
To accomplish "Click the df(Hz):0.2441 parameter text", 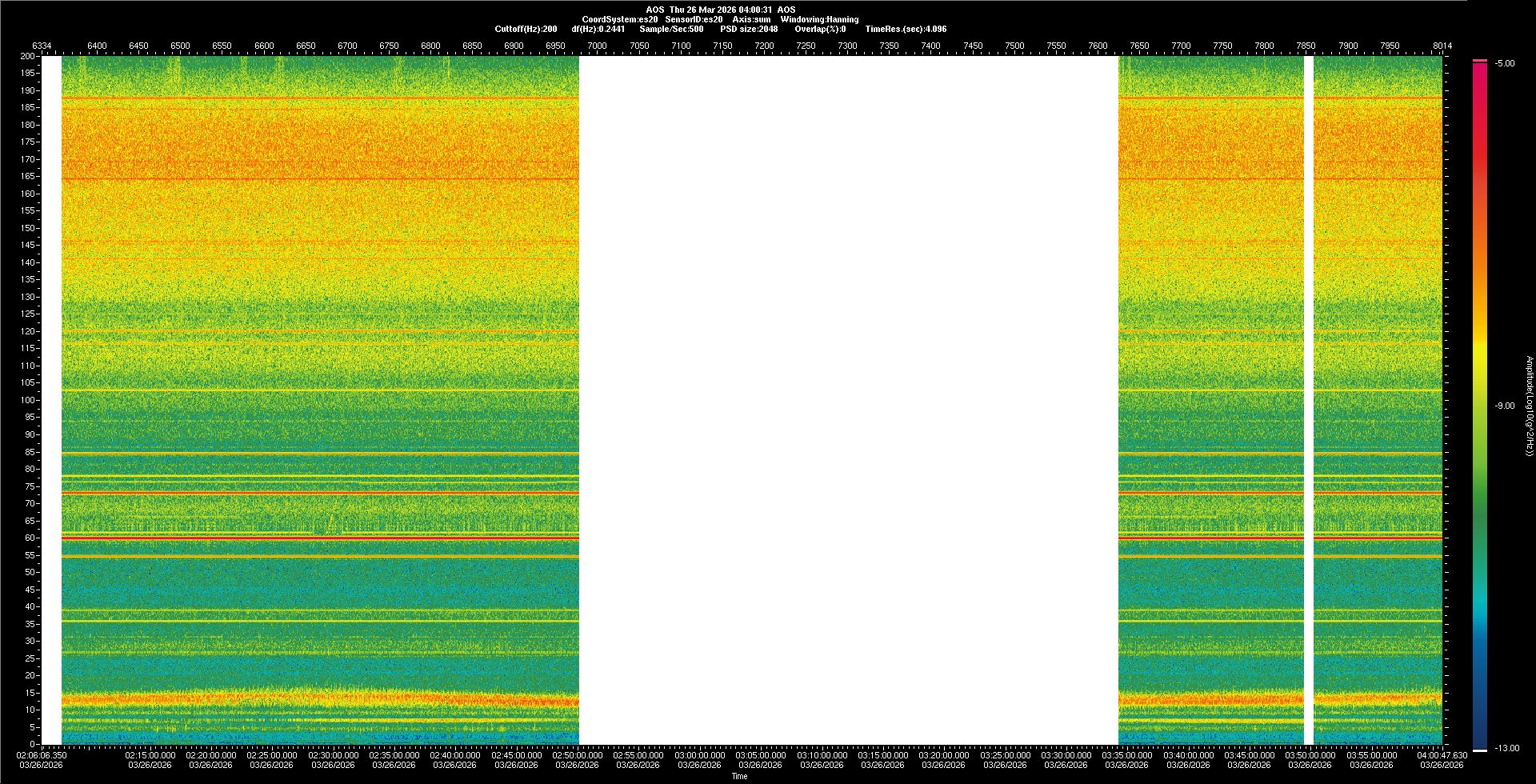I will click(598, 29).
